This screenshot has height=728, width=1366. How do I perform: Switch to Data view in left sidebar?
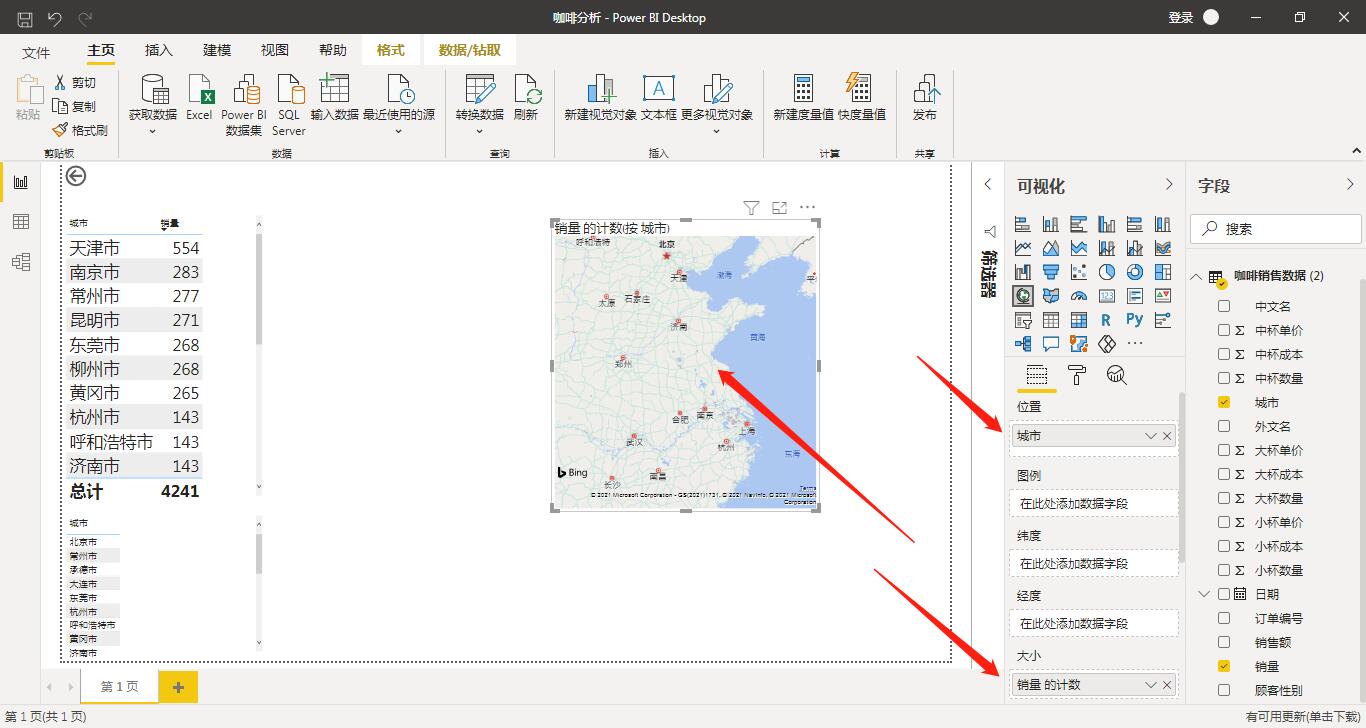point(21,222)
